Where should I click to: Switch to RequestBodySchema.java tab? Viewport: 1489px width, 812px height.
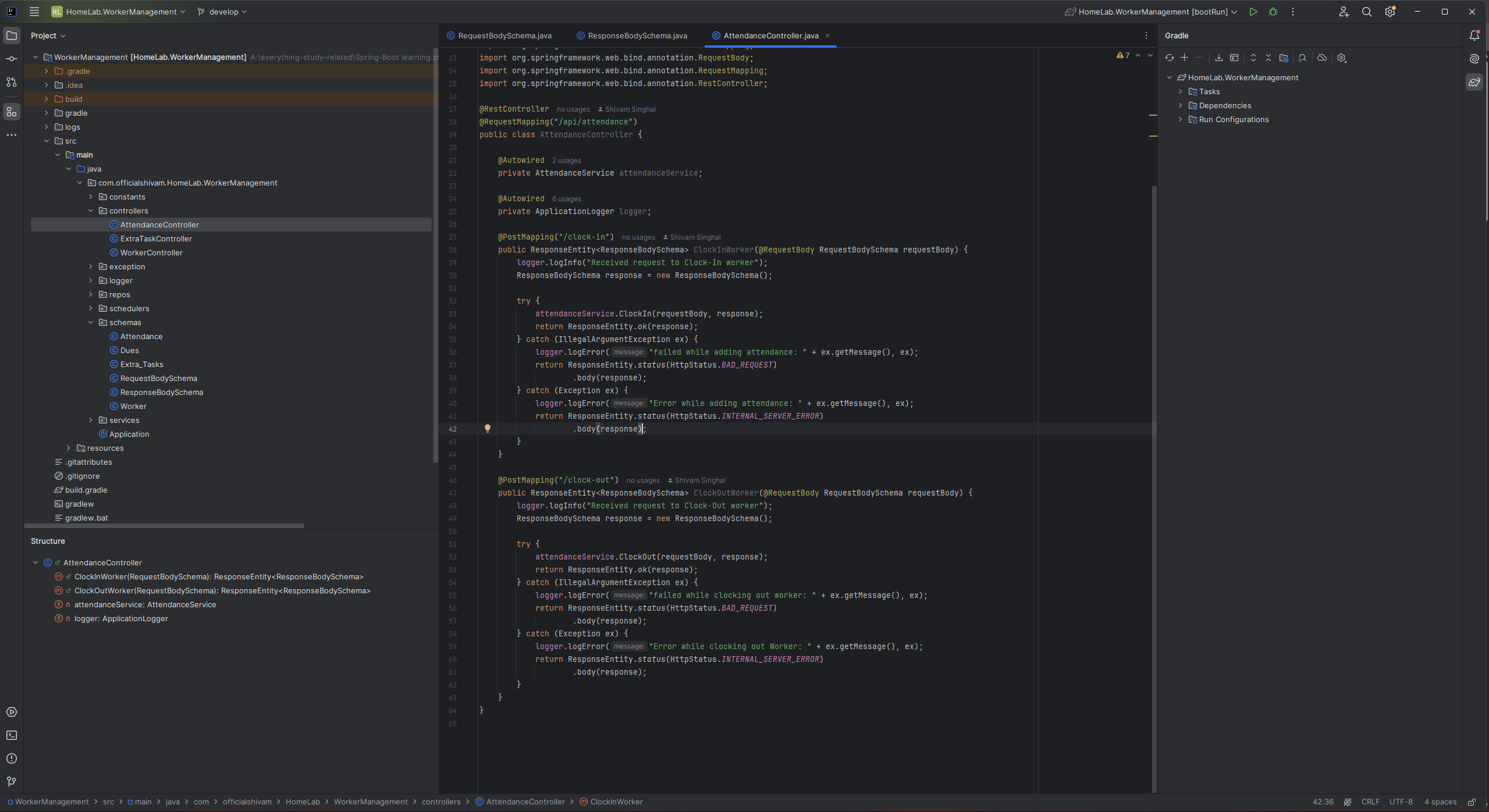pyautogui.click(x=499, y=35)
